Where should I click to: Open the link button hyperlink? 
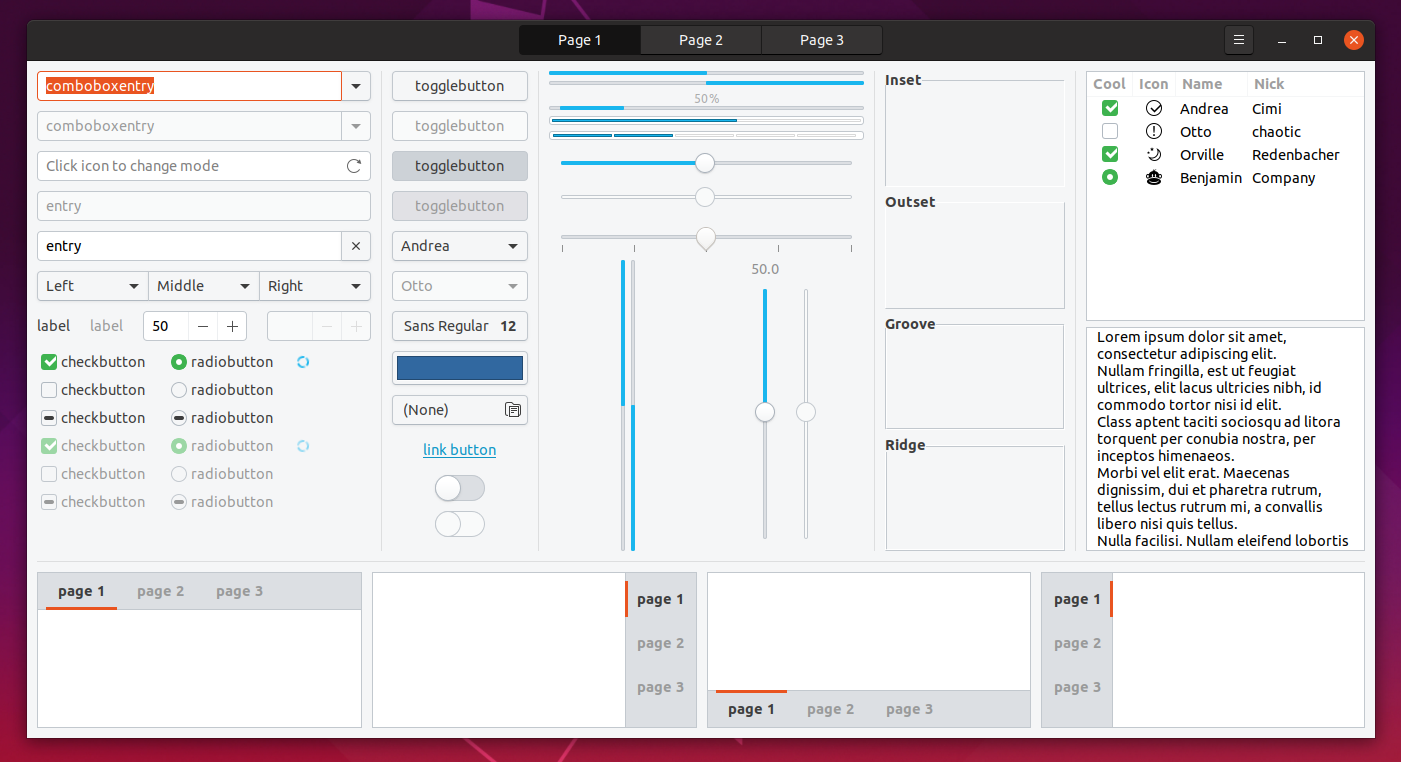tap(459, 450)
